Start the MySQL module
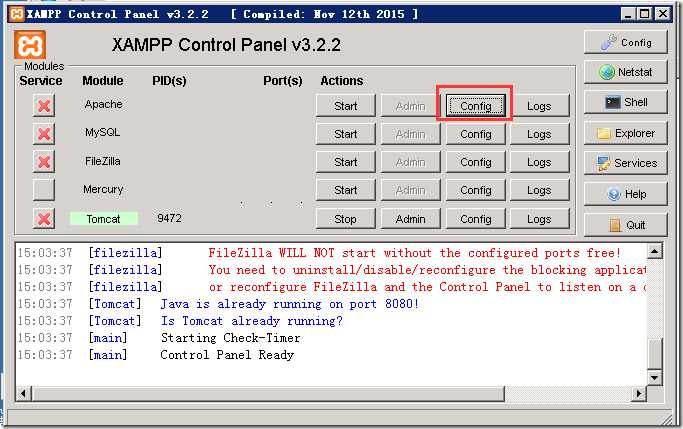Viewport: 683px width, 429px height. pos(345,134)
